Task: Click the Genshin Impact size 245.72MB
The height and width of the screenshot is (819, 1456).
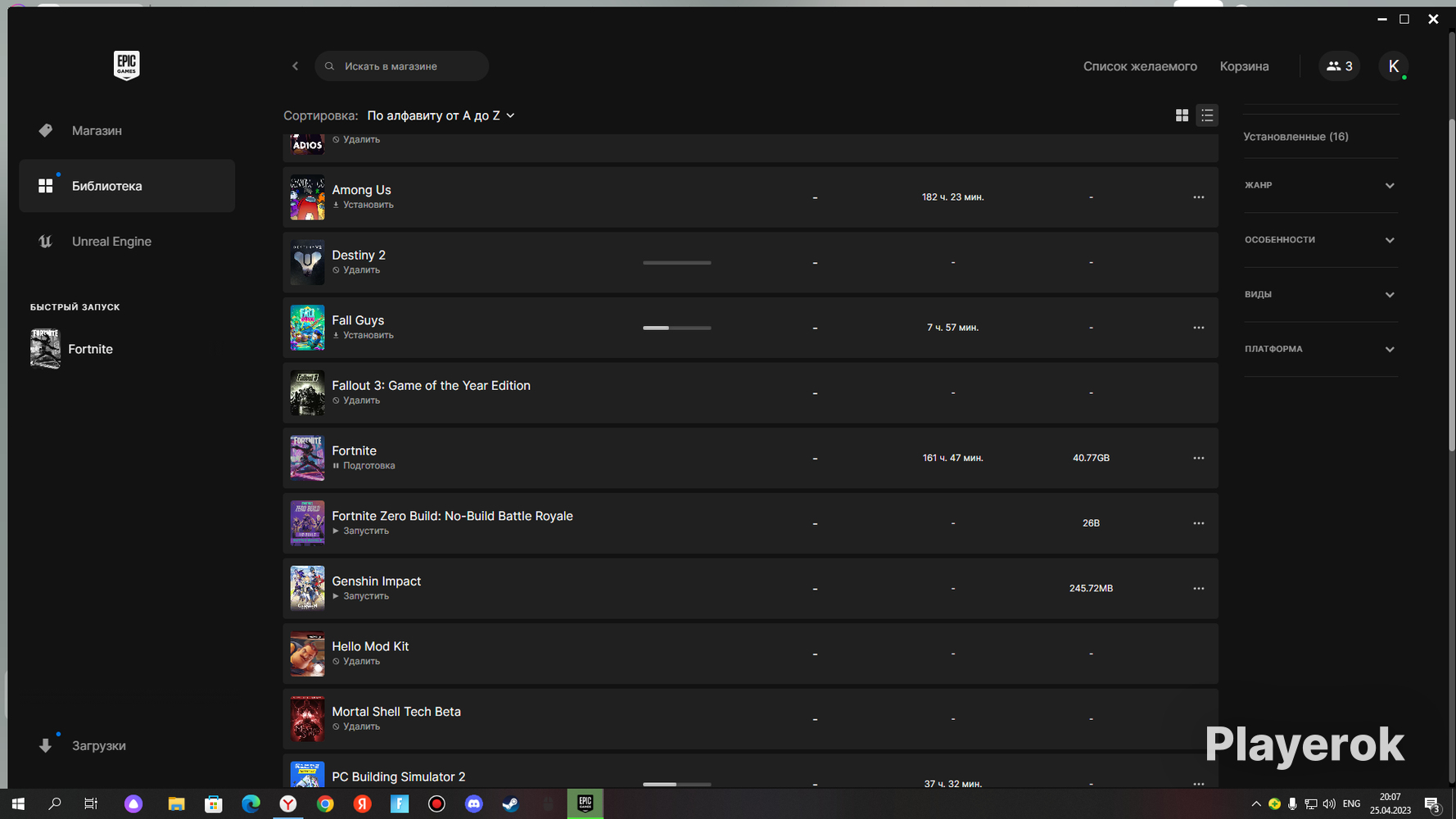Action: [1091, 588]
